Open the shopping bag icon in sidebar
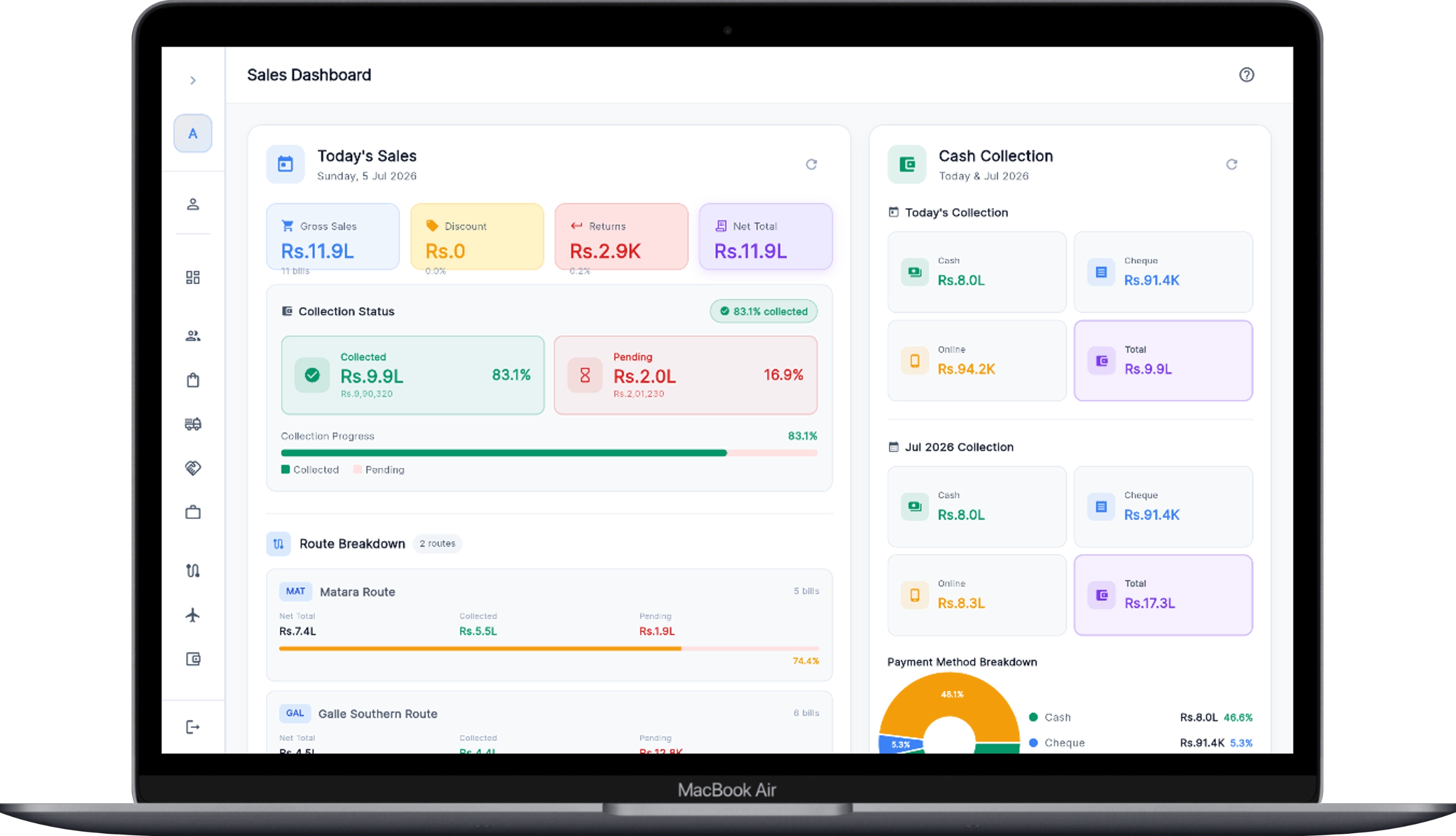 point(193,380)
